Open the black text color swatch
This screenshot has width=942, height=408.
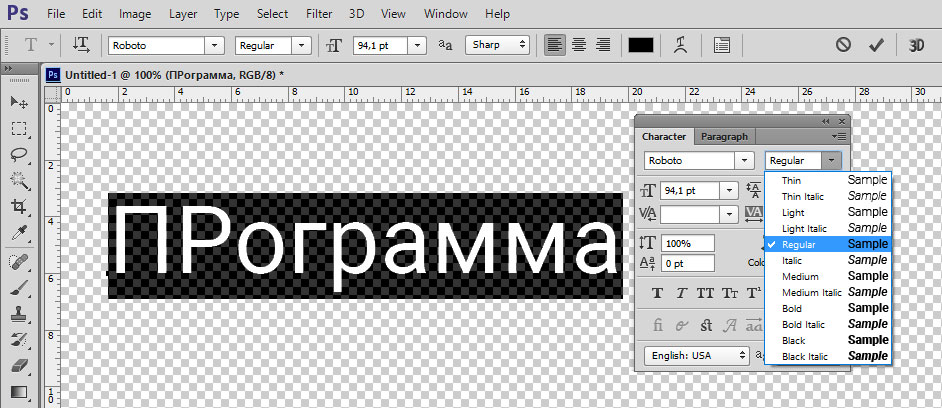(x=641, y=45)
